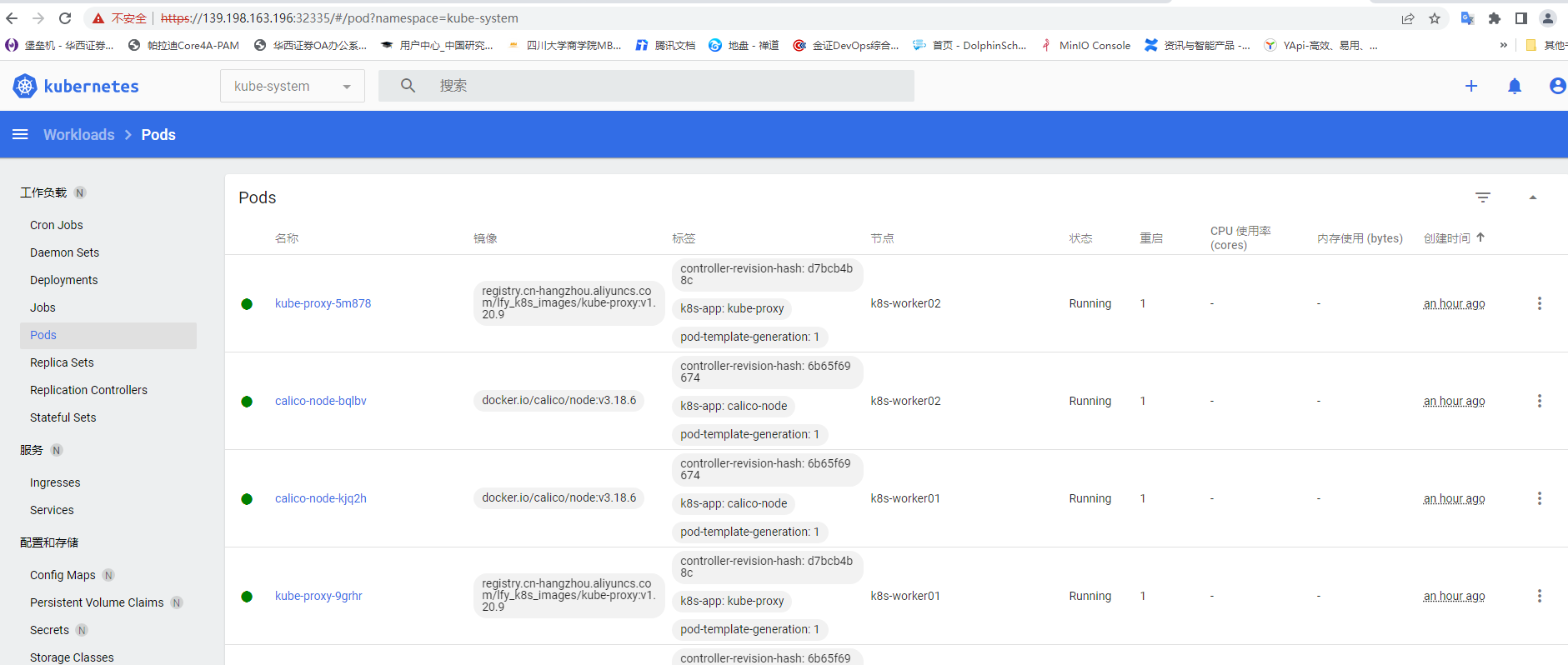Expand the bookmarks overflow chevron

[x=1504, y=45]
